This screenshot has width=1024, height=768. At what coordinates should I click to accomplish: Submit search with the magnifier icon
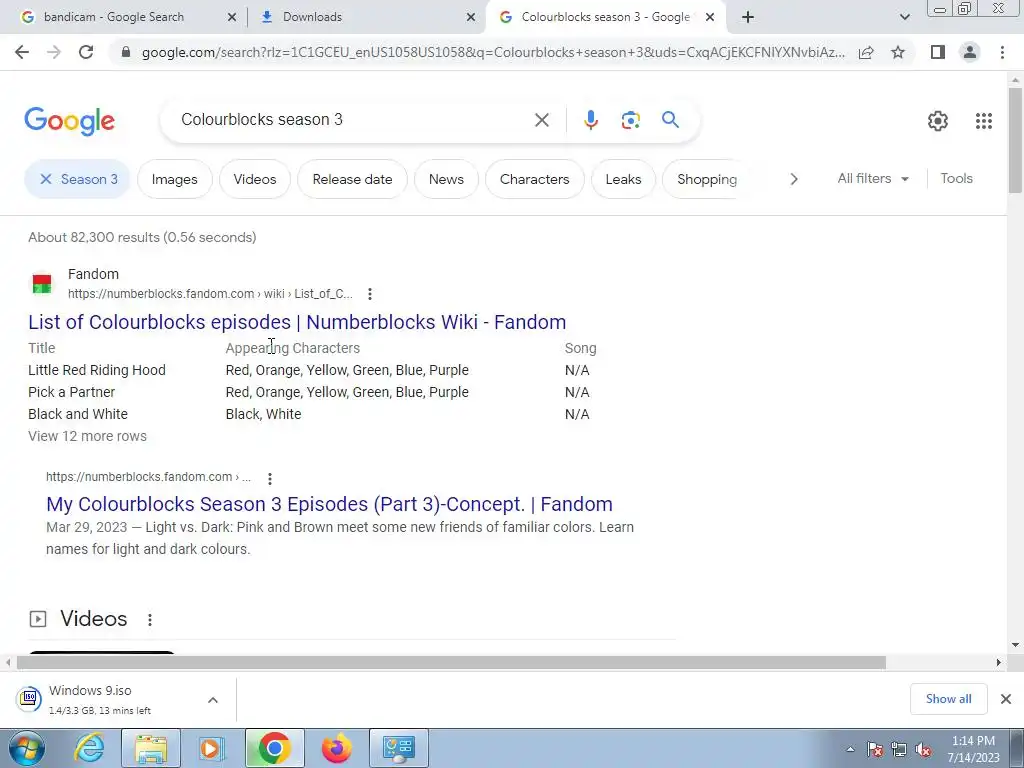pyautogui.click(x=670, y=120)
